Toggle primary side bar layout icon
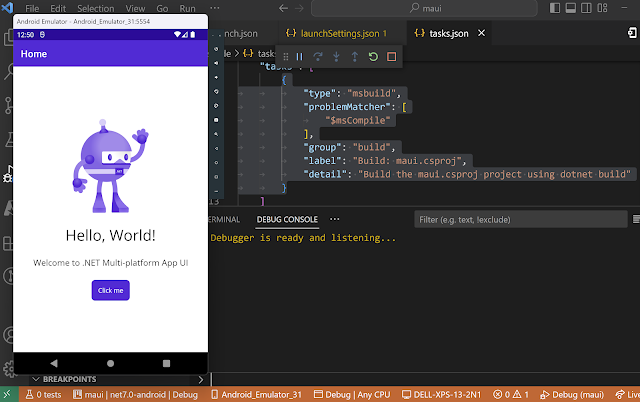 click(x=555, y=8)
